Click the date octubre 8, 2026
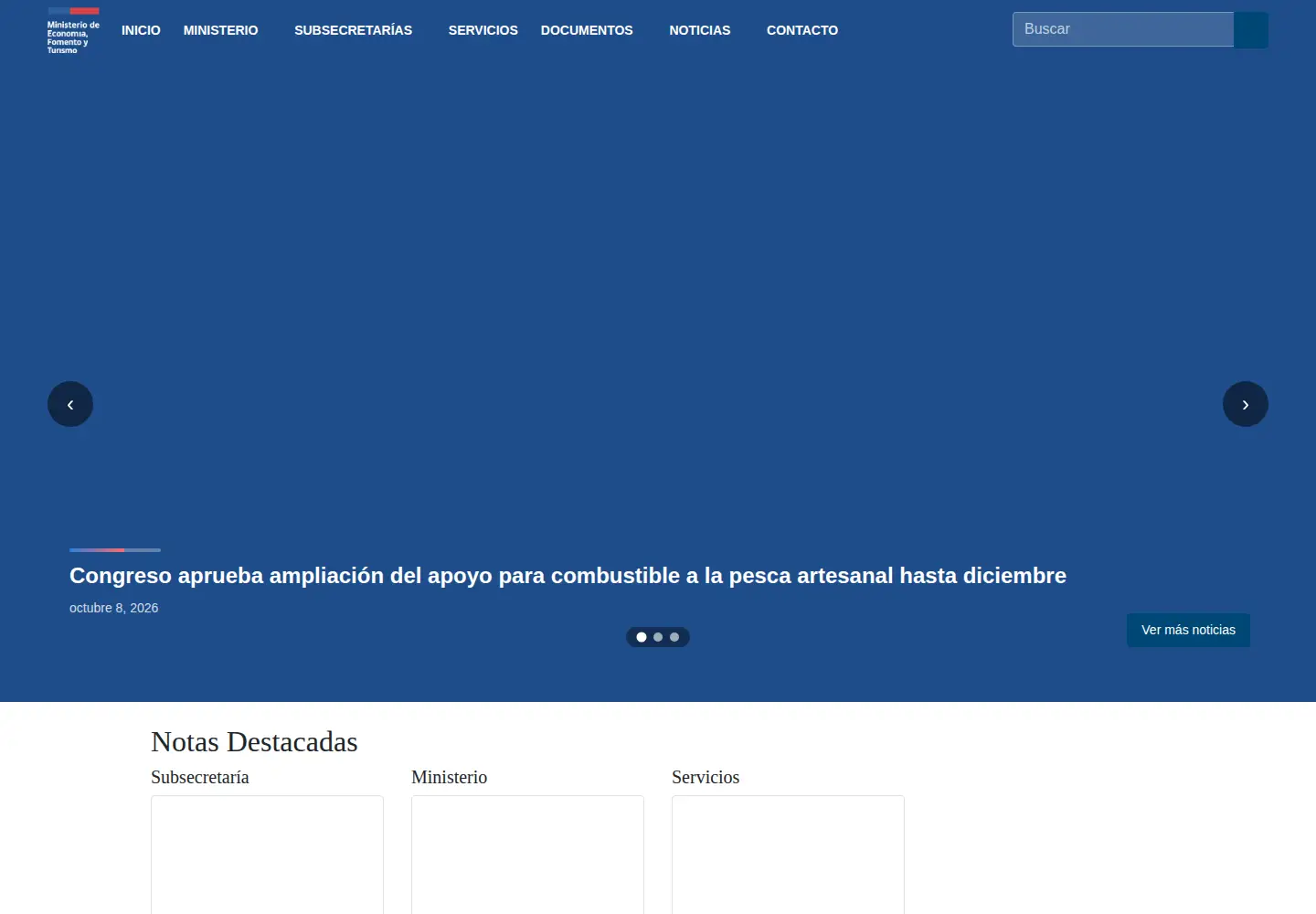 point(114,608)
